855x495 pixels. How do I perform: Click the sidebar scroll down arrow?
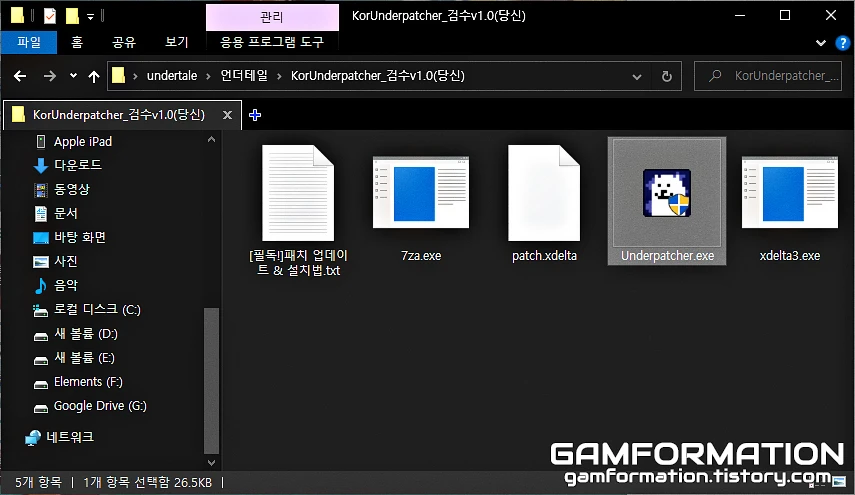[x=212, y=462]
